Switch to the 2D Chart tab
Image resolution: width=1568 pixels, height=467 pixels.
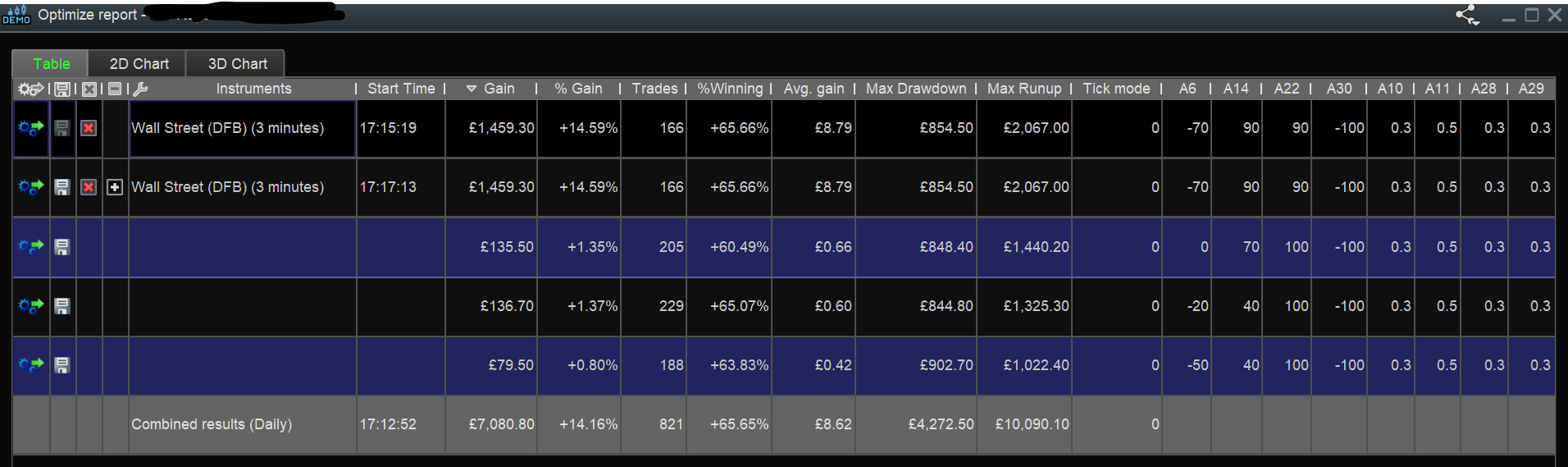tap(139, 64)
